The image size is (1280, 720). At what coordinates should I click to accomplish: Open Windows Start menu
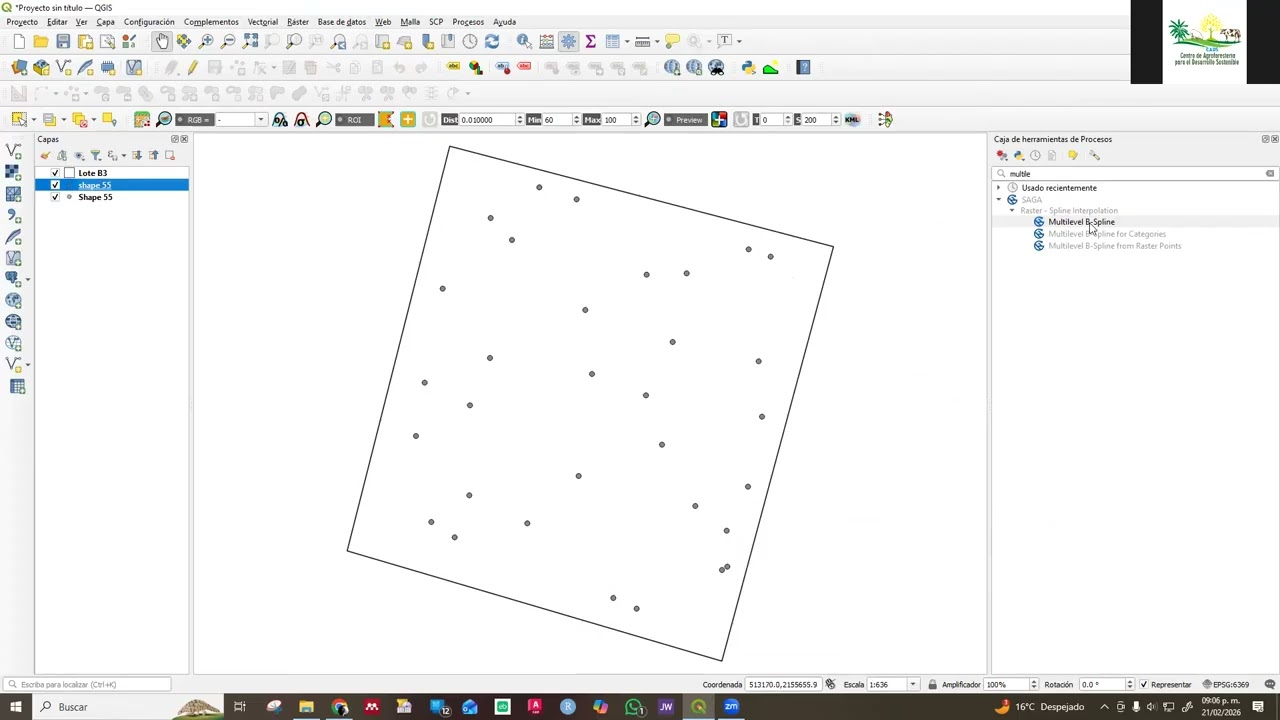tap(16, 707)
